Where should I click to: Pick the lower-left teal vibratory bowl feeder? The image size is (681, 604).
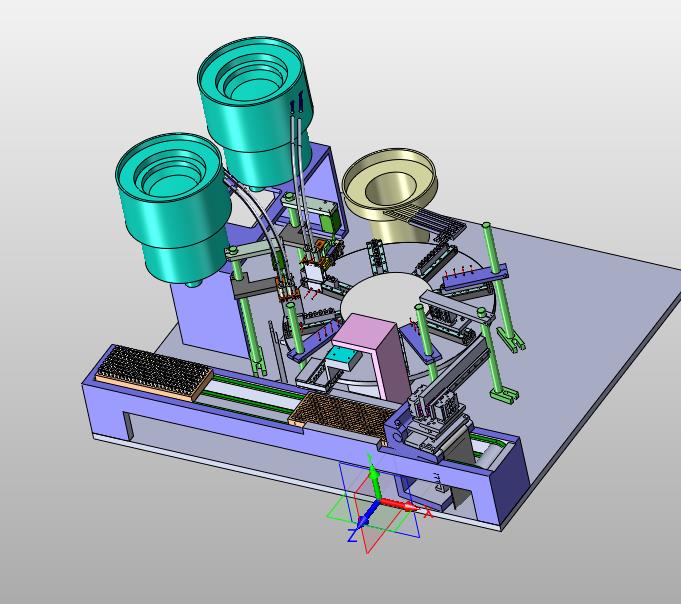click(174, 208)
